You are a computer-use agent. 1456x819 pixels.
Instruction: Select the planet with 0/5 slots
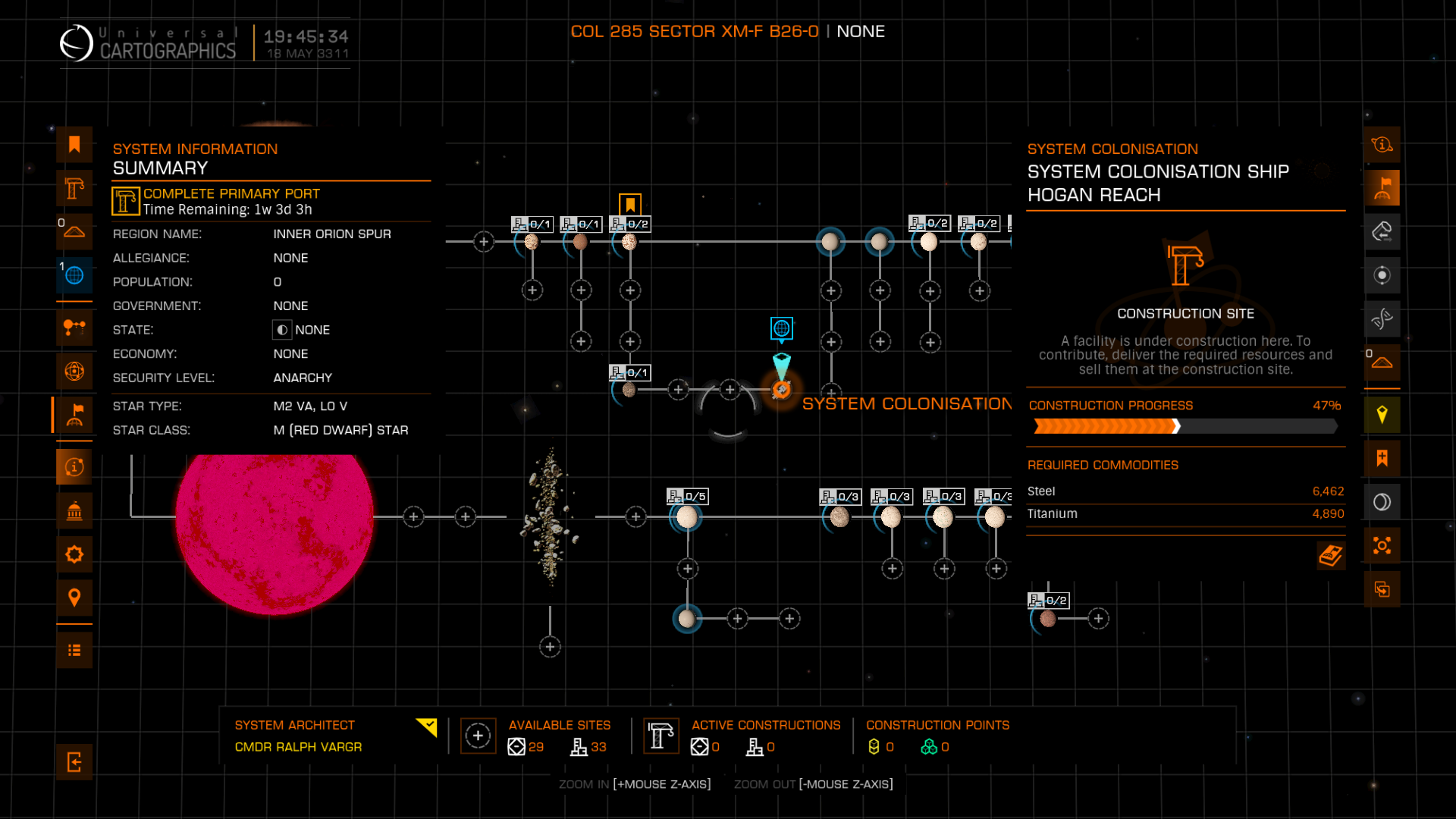pyautogui.click(x=687, y=517)
